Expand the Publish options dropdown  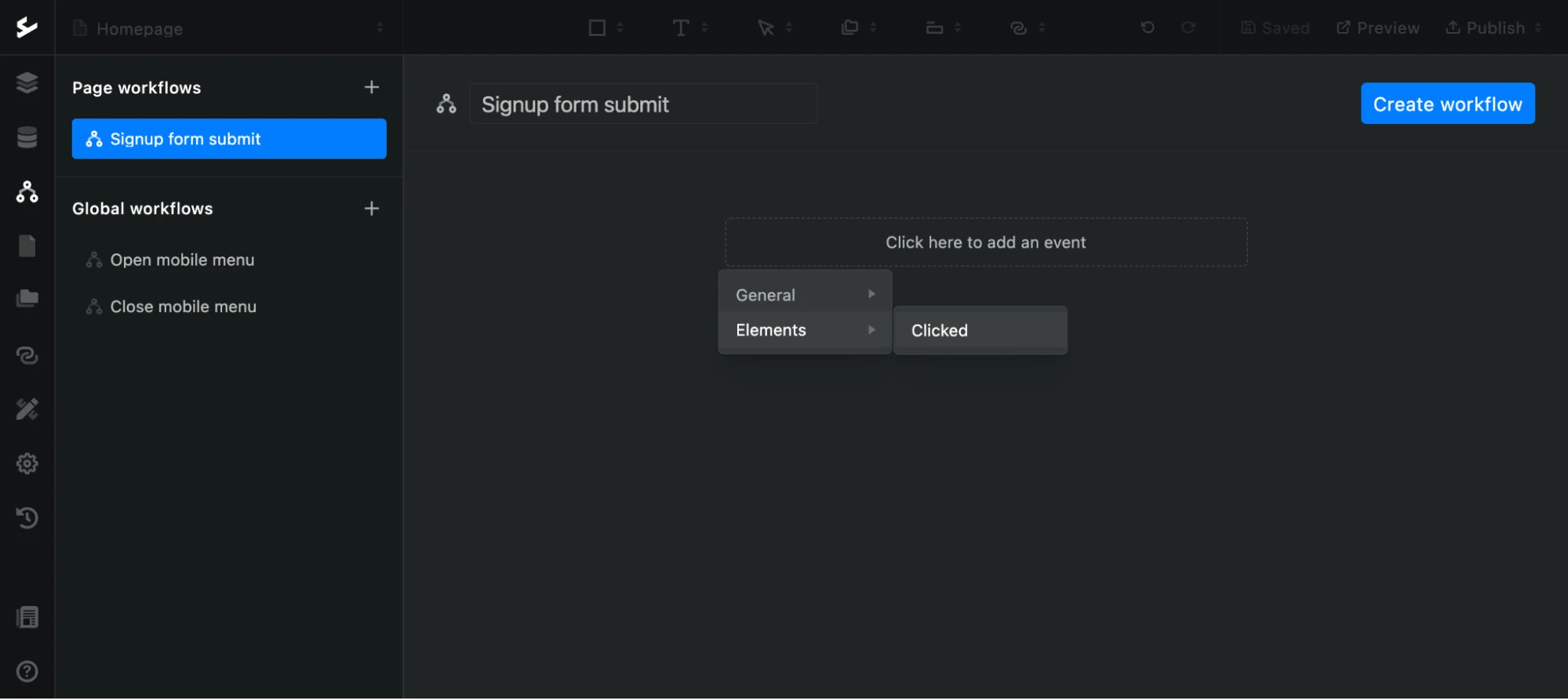pyautogui.click(x=1537, y=28)
